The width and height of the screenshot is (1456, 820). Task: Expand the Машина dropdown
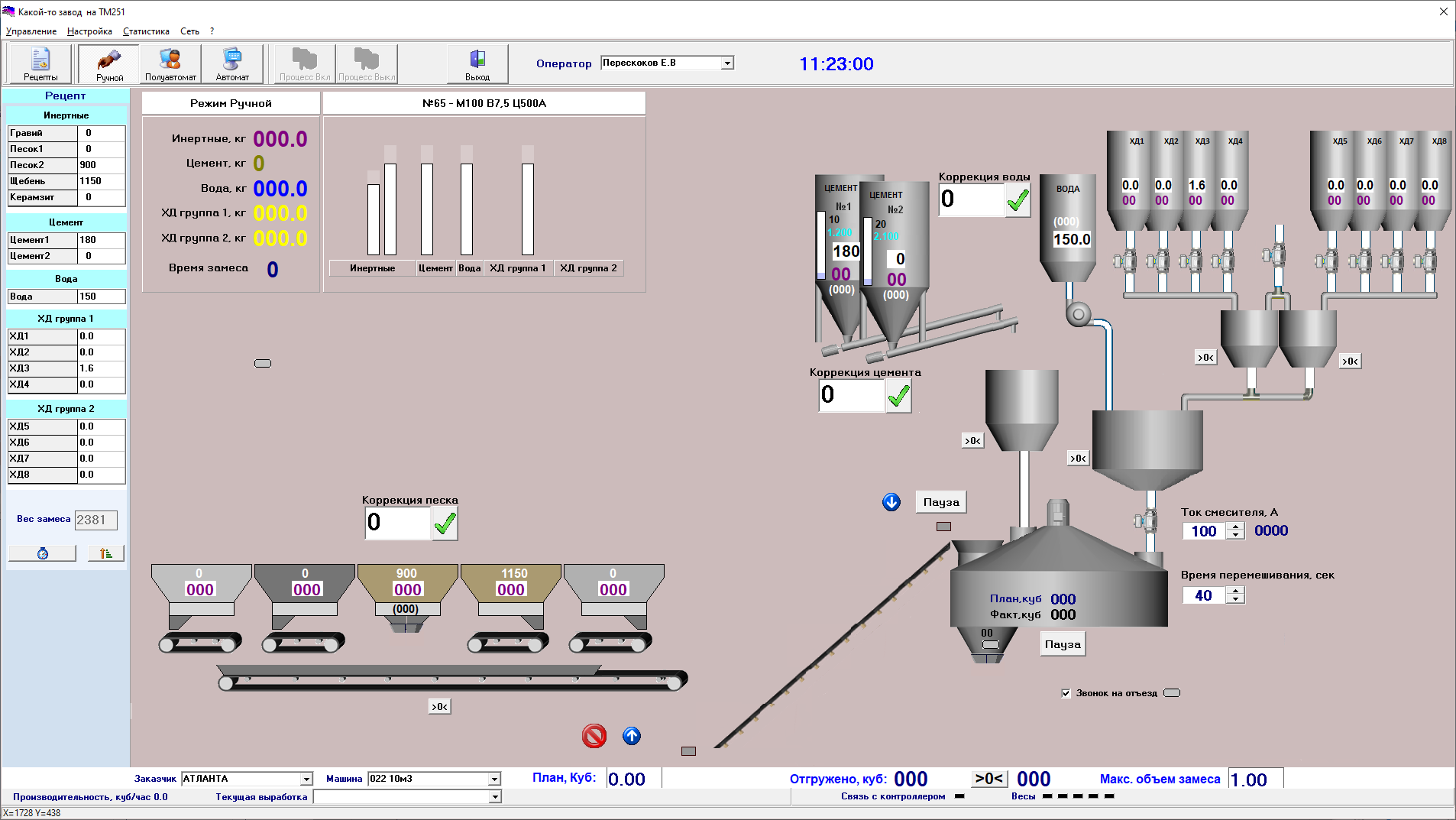point(494,779)
